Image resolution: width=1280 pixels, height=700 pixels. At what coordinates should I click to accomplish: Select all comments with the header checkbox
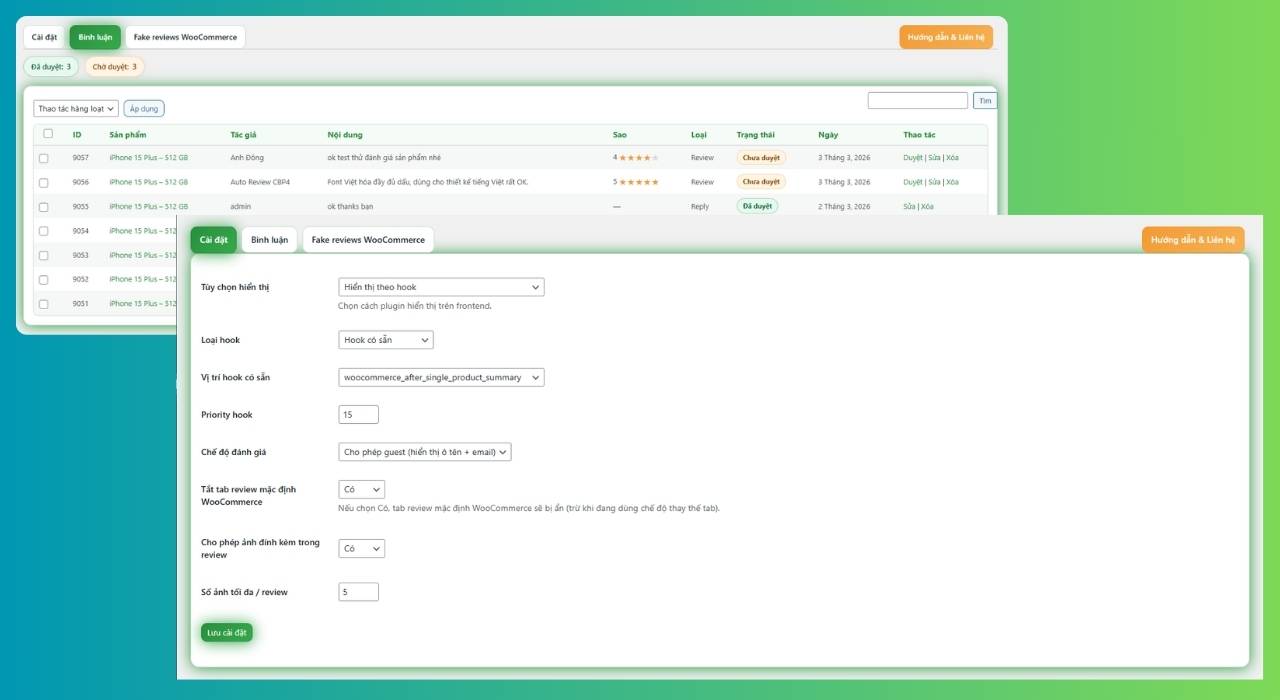coord(47,134)
